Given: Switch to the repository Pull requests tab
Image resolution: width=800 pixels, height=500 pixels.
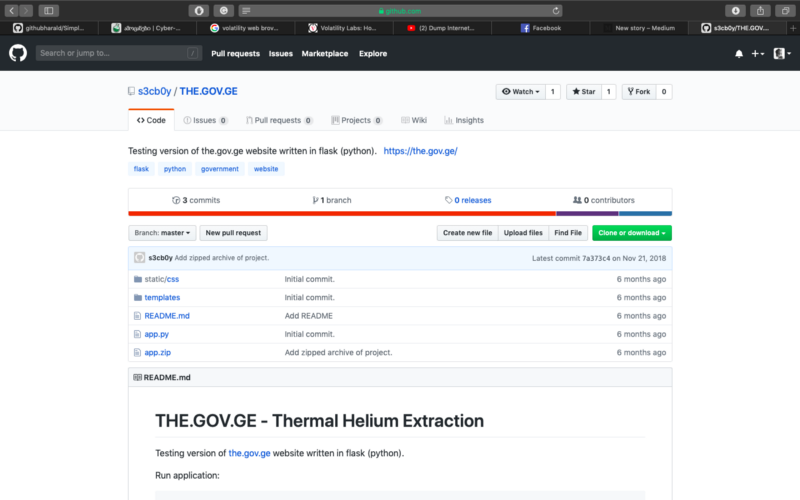Looking at the screenshot, I should click(279, 120).
